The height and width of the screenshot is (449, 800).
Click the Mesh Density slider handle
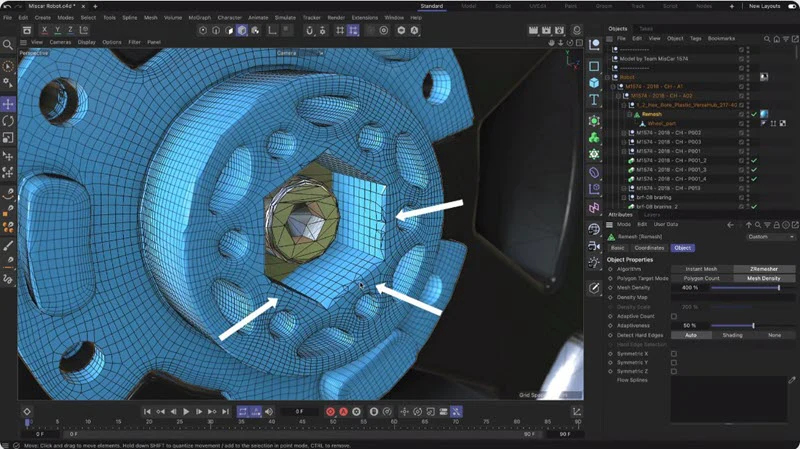click(x=779, y=288)
